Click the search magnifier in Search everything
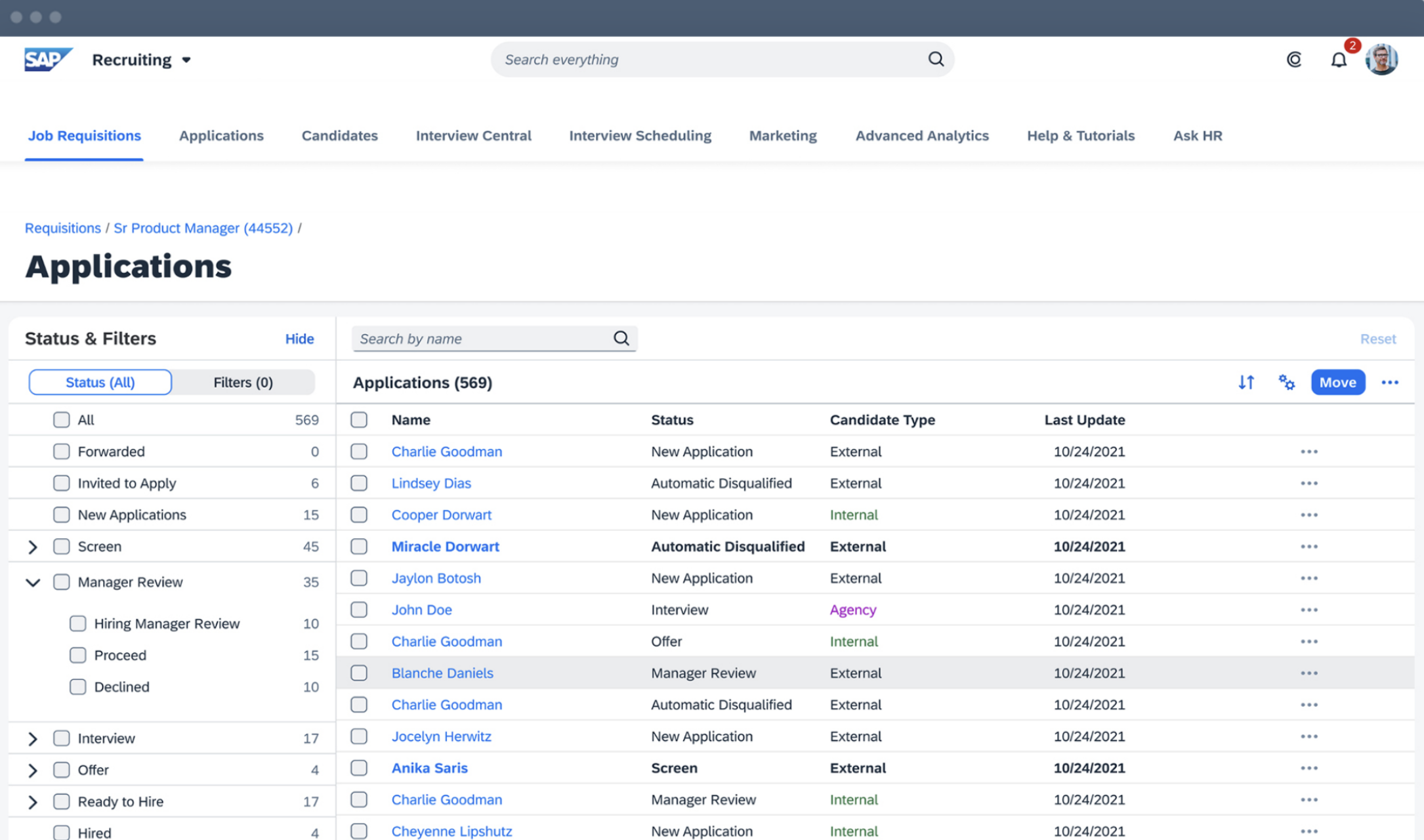The height and width of the screenshot is (840, 1424). [x=936, y=59]
